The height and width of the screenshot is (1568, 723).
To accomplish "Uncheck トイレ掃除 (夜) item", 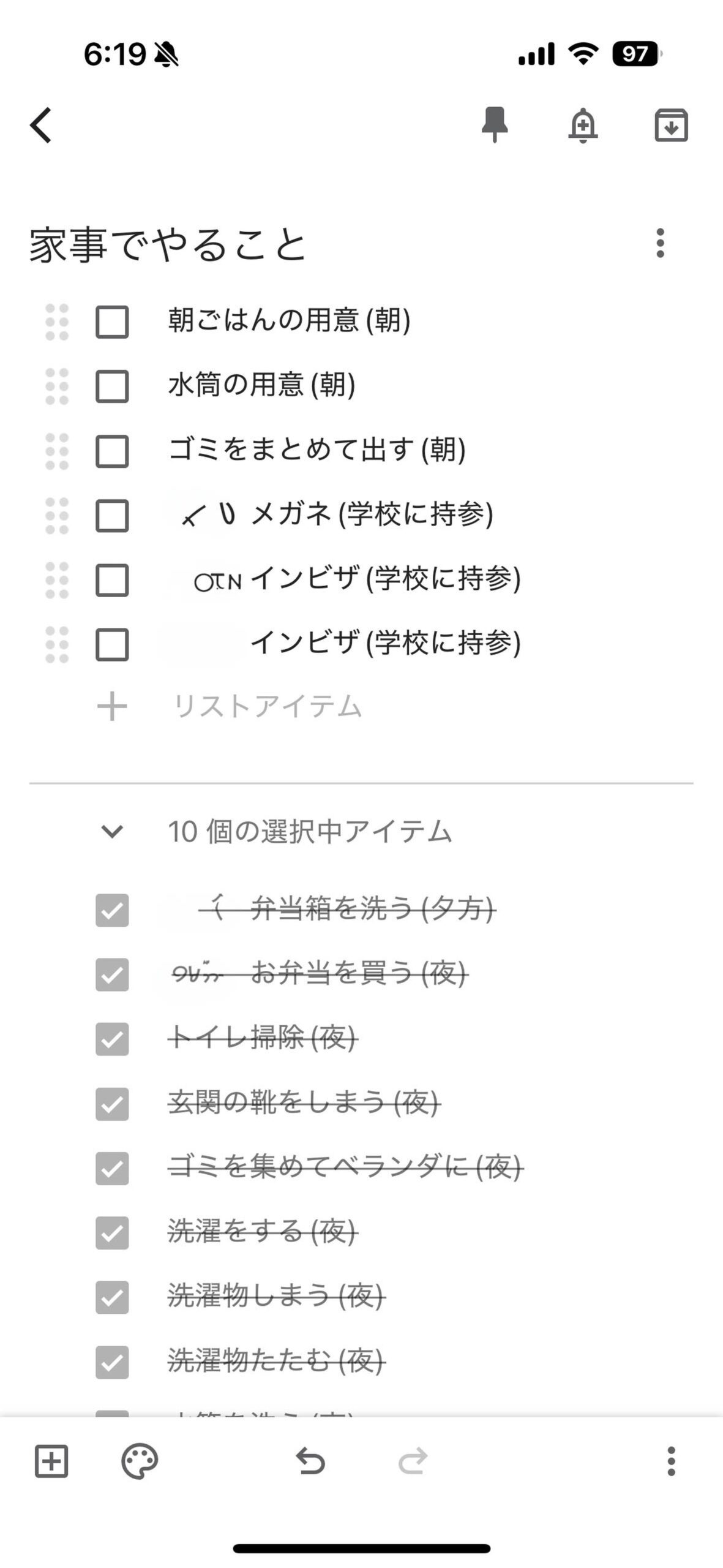I will (x=112, y=1039).
